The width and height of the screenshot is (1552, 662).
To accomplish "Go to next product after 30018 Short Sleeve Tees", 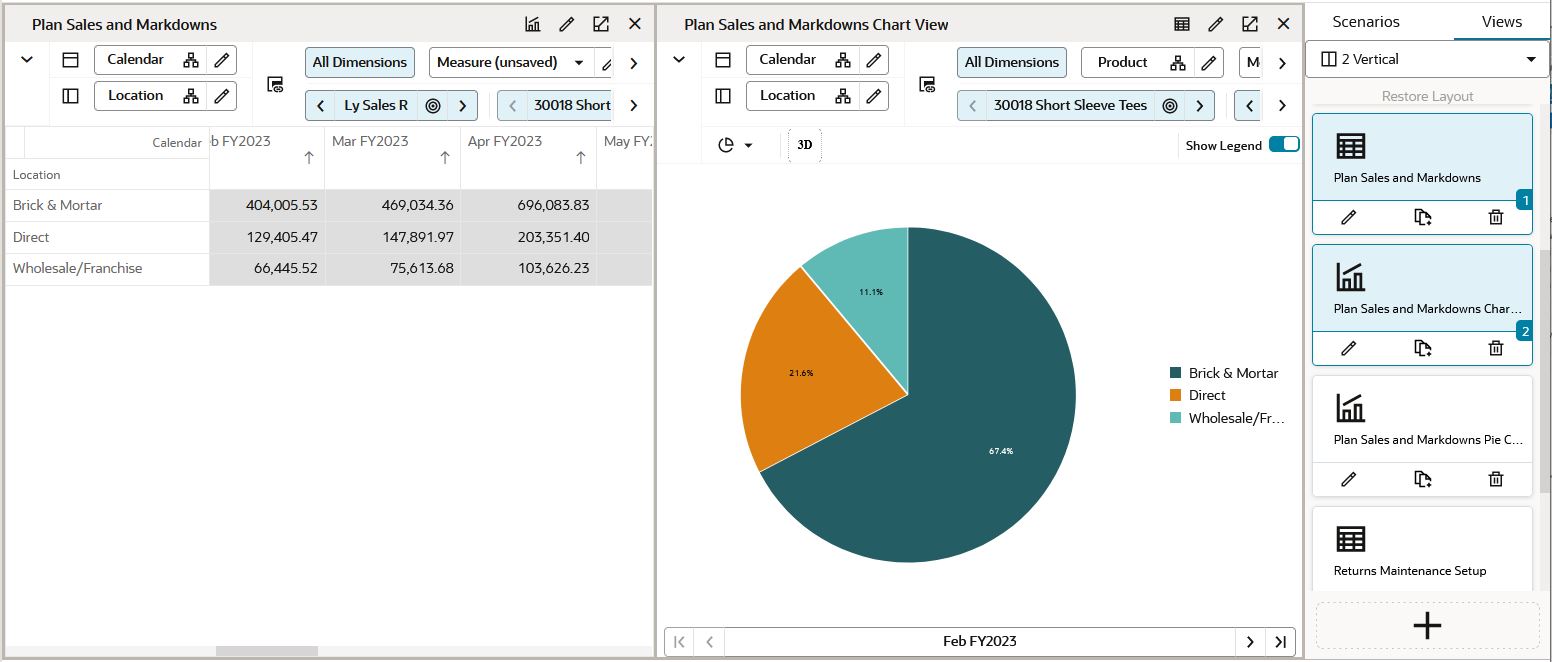I will coord(1199,105).
